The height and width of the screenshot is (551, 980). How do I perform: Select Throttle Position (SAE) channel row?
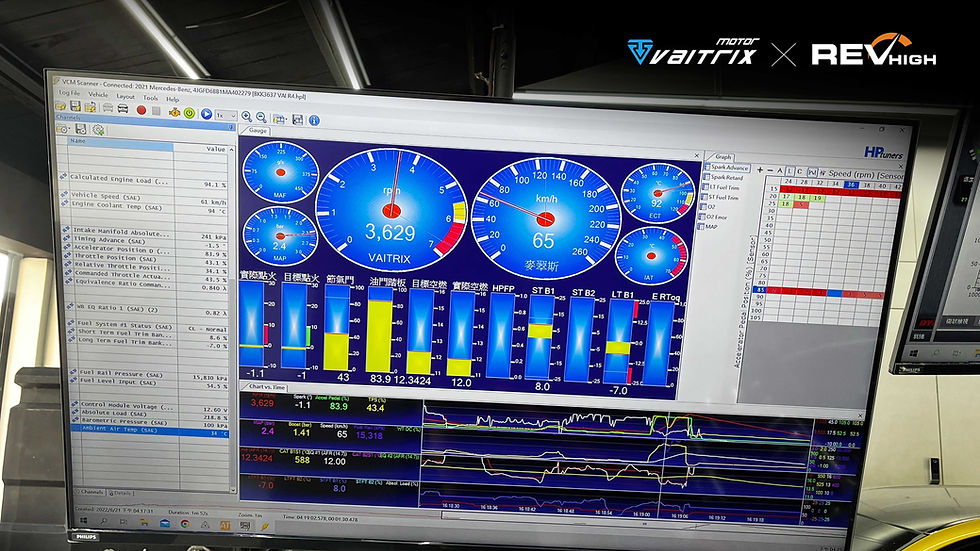[143, 258]
